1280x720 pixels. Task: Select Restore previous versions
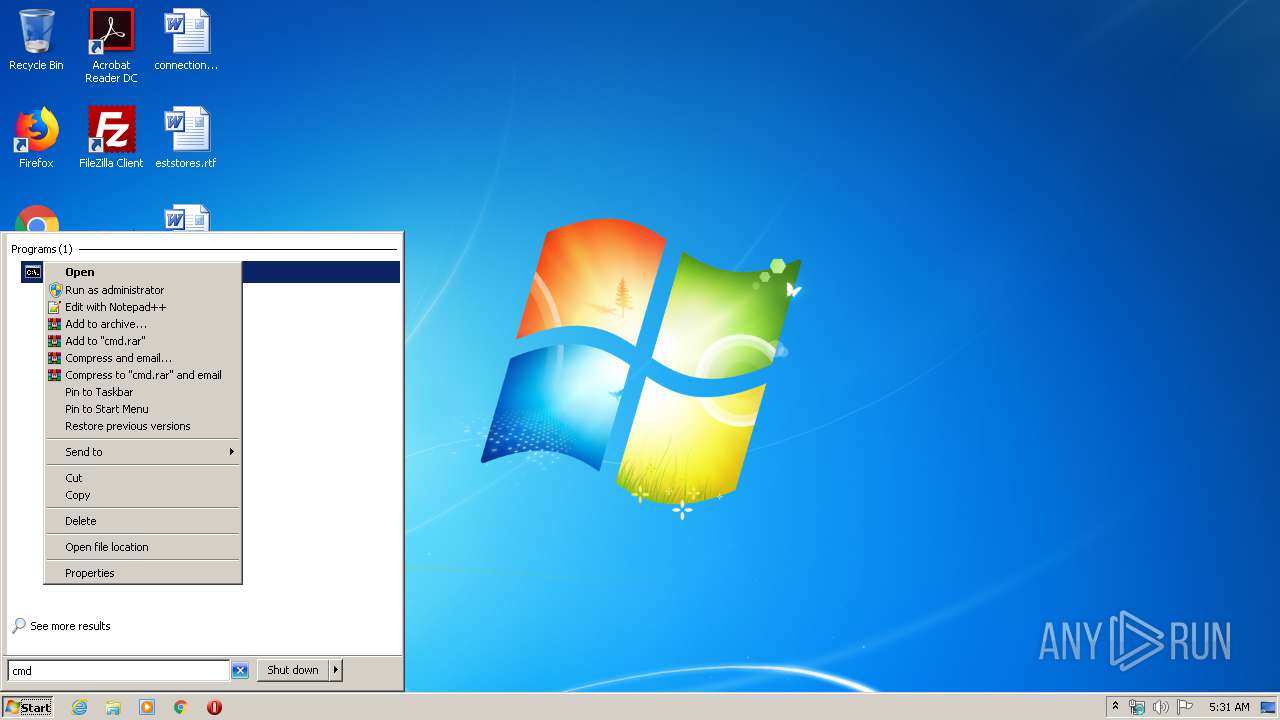pyautogui.click(x=143, y=426)
